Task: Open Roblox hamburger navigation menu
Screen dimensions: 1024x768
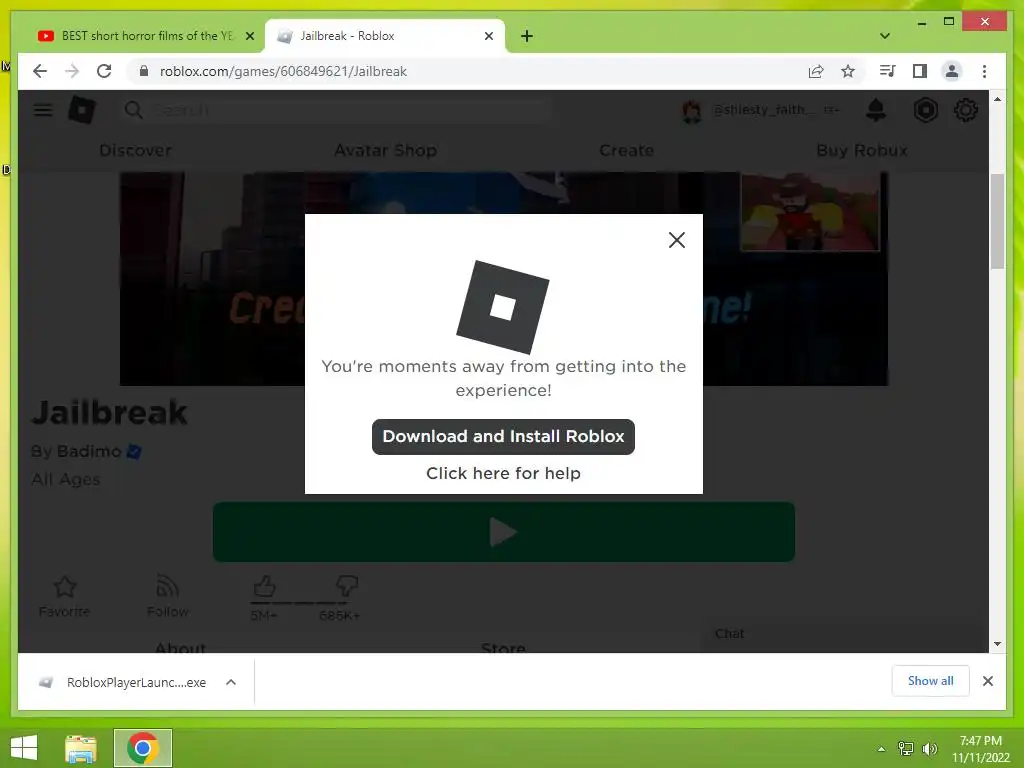Action: coord(43,110)
